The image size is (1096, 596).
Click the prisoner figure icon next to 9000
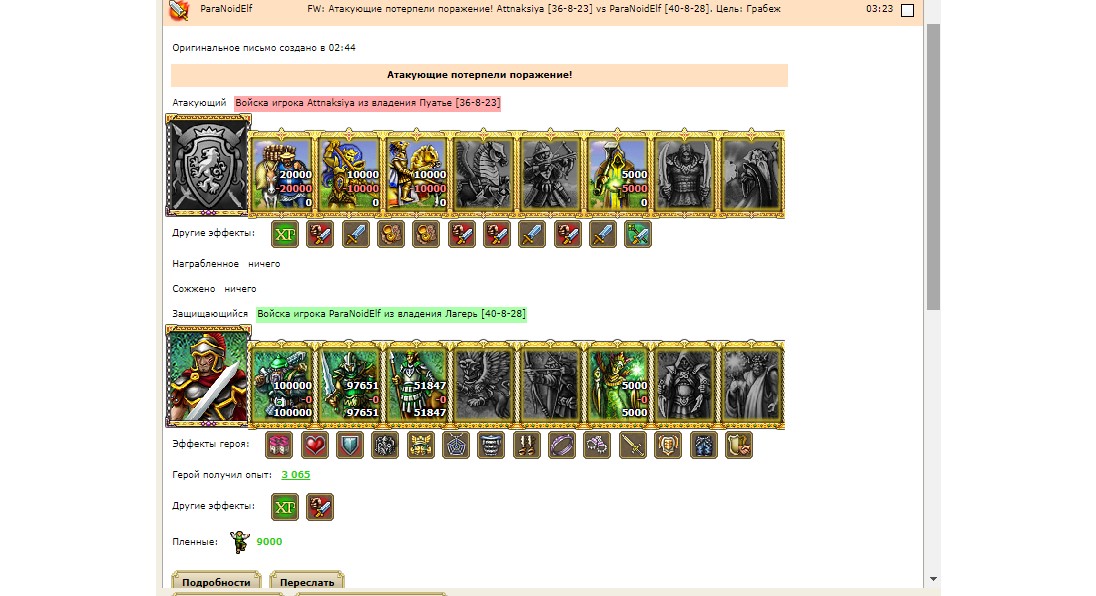coord(240,542)
